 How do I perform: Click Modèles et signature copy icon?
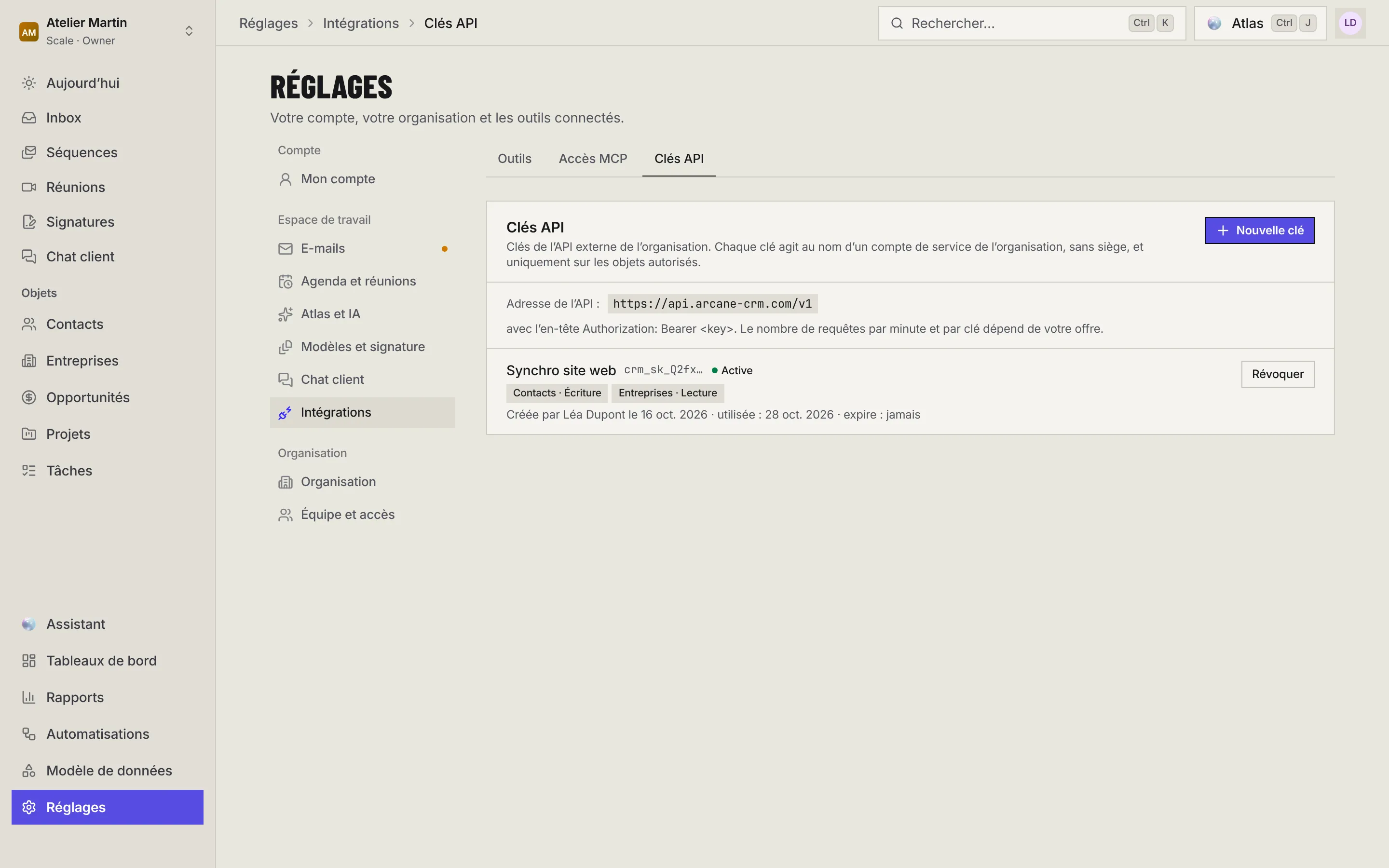285,347
